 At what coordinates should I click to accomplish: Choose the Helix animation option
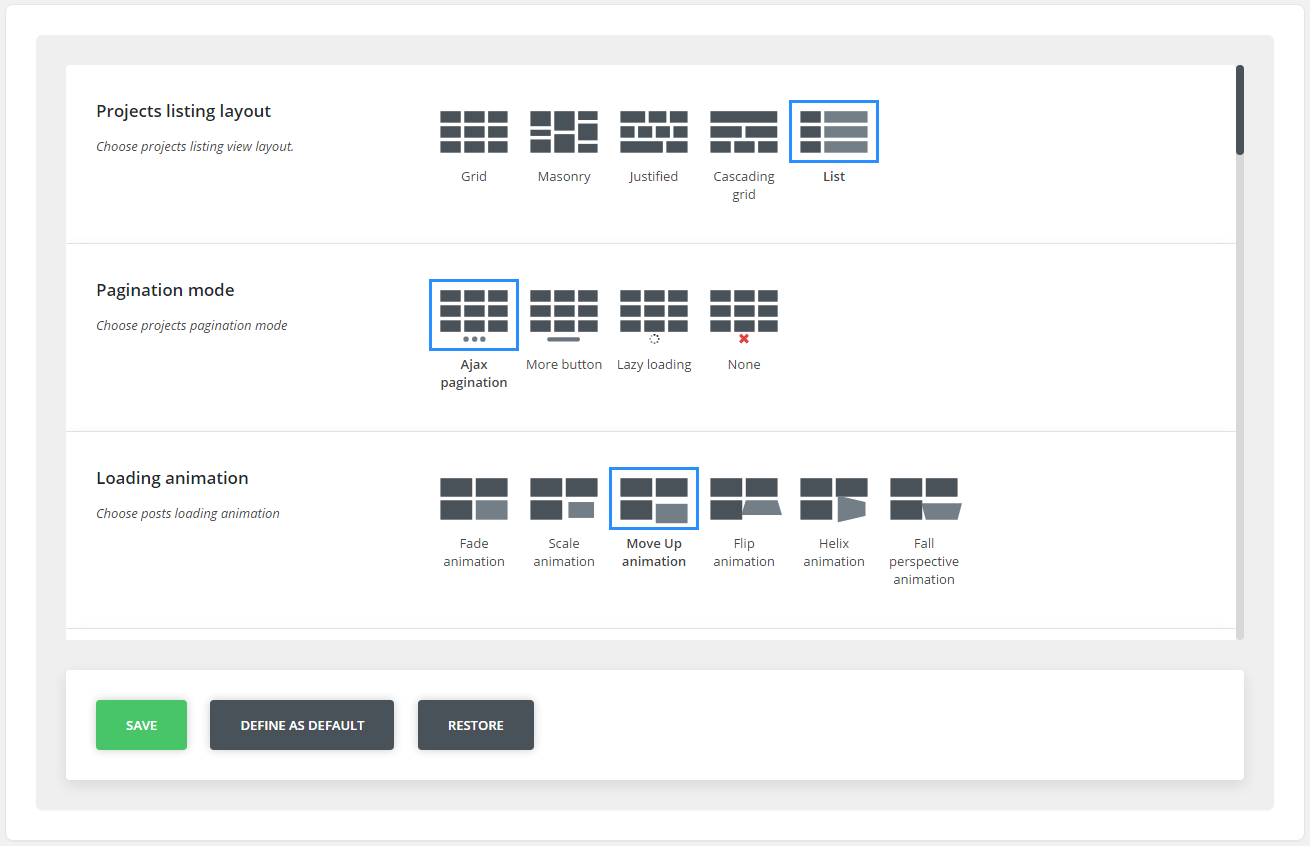834,499
